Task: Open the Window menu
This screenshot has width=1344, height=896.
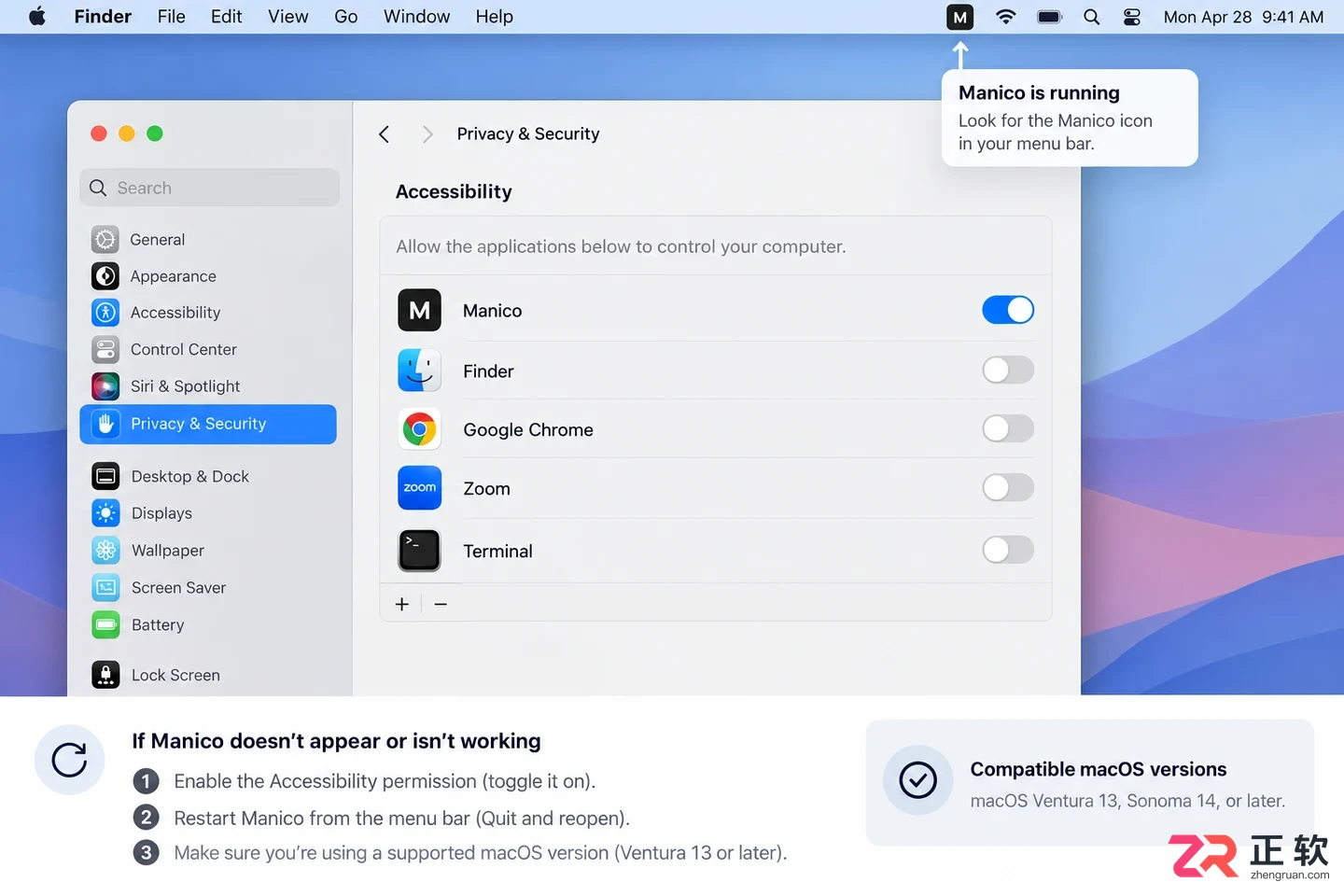Action: point(416,17)
